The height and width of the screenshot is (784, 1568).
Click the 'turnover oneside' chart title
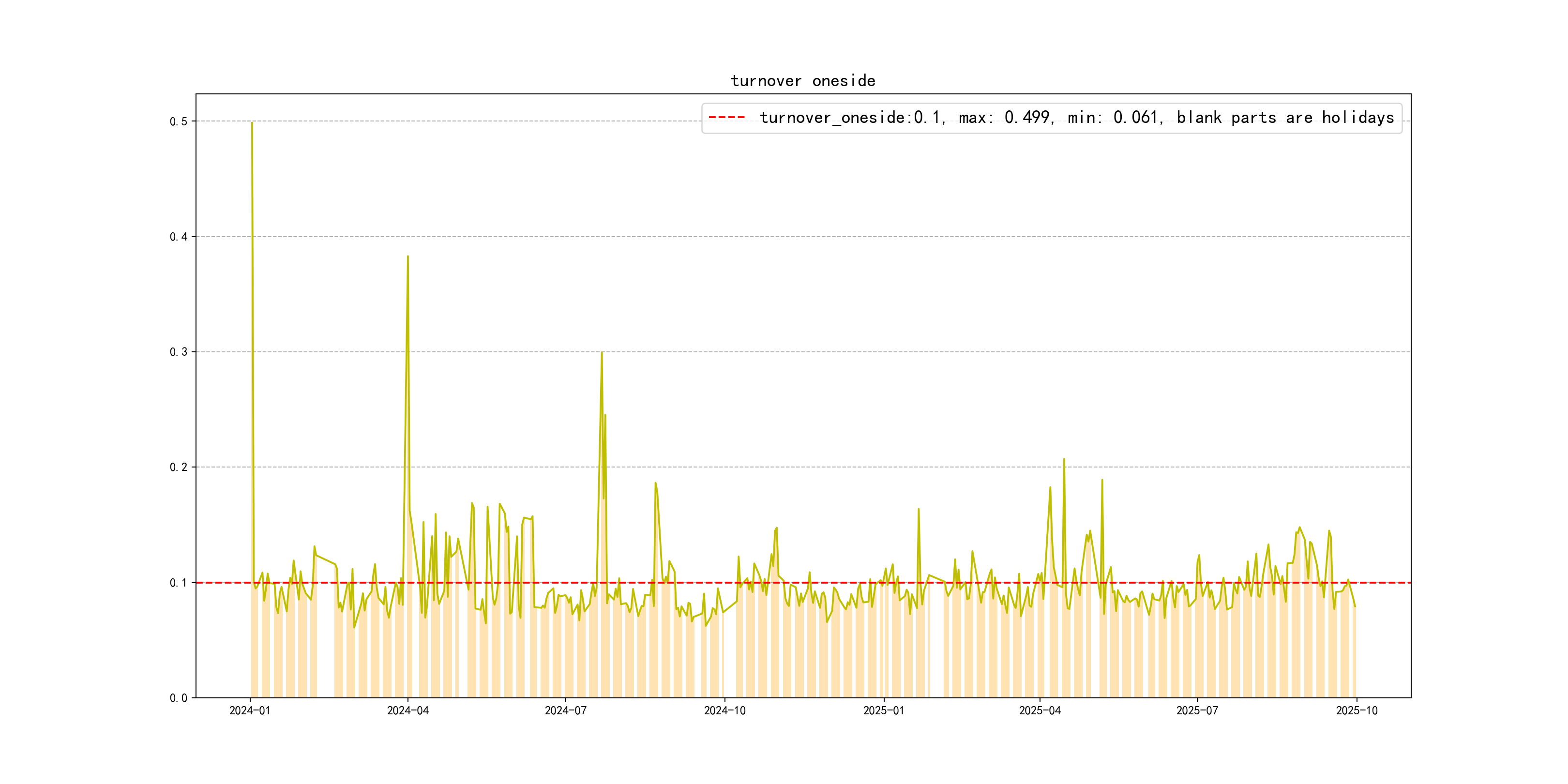click(802, 81)
